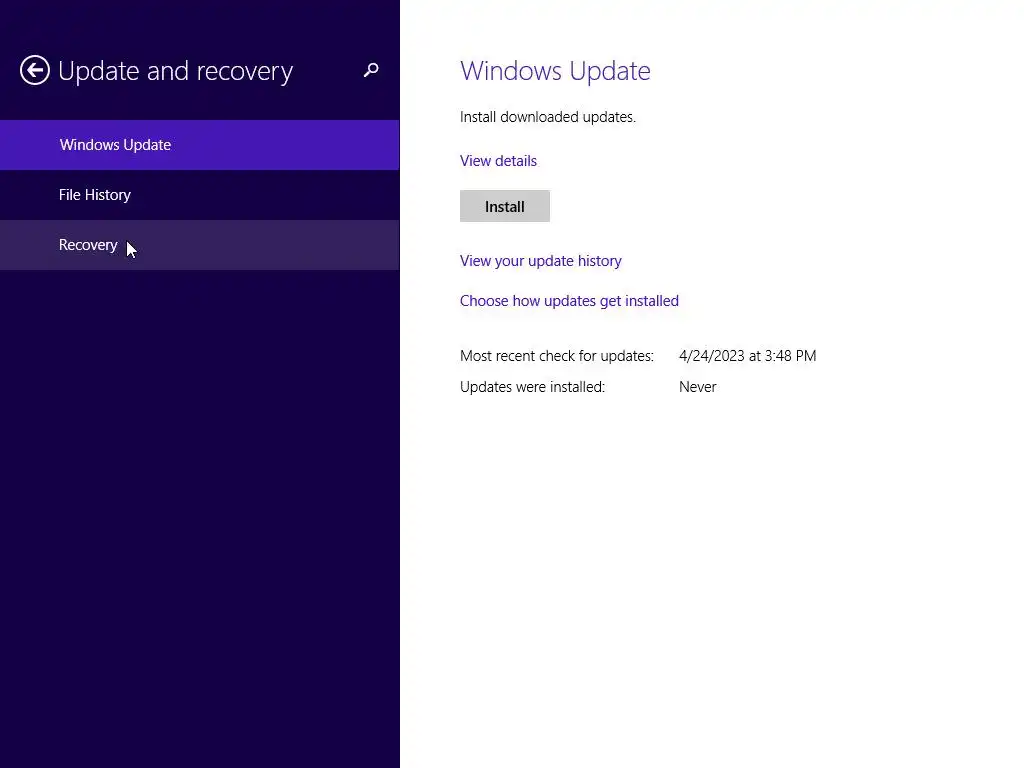
Task: Click the 'Most recent check for updates:' label
Action: 557,356
